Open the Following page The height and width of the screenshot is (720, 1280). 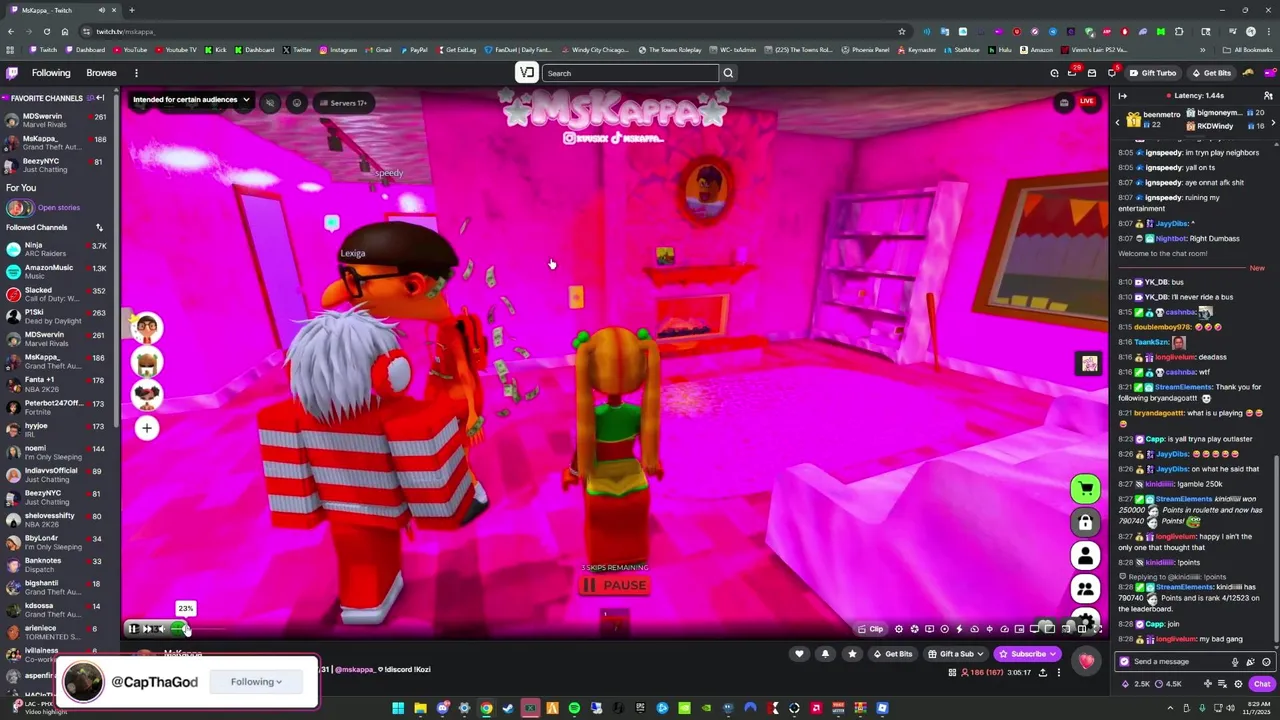click(x=51, y=73)
